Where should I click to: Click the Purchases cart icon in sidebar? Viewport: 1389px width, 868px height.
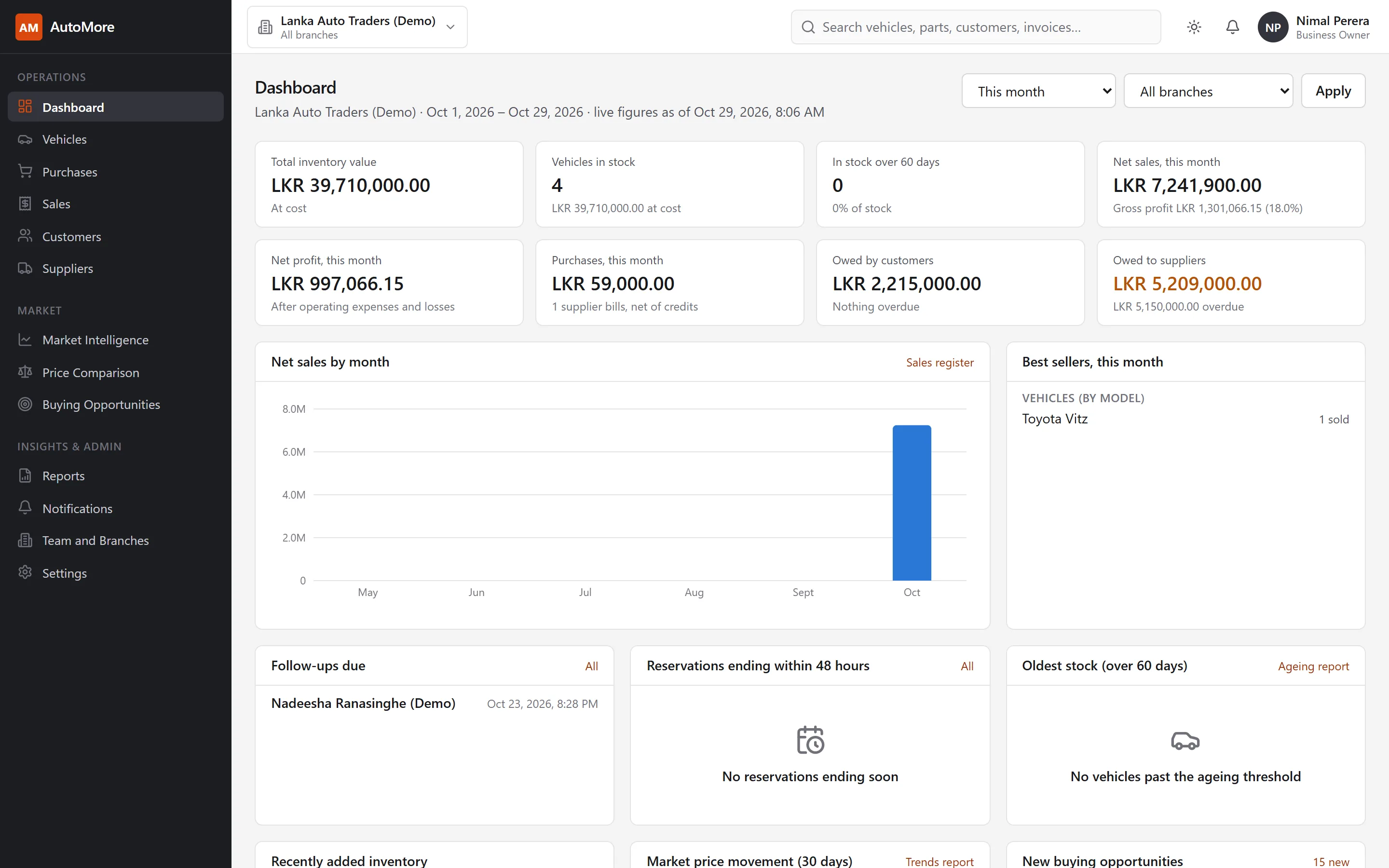(x=25, y=172)
